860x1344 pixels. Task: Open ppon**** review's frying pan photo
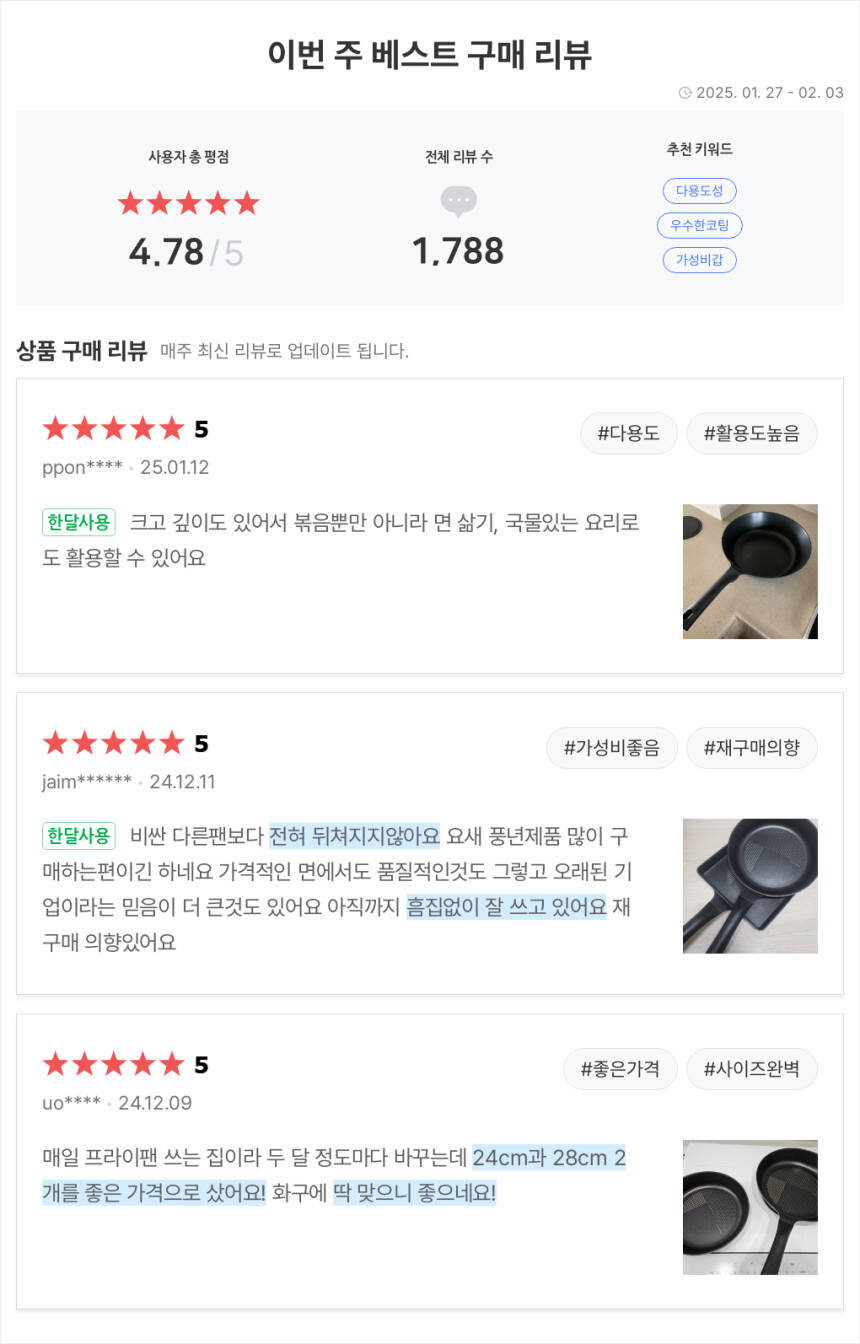750,571
